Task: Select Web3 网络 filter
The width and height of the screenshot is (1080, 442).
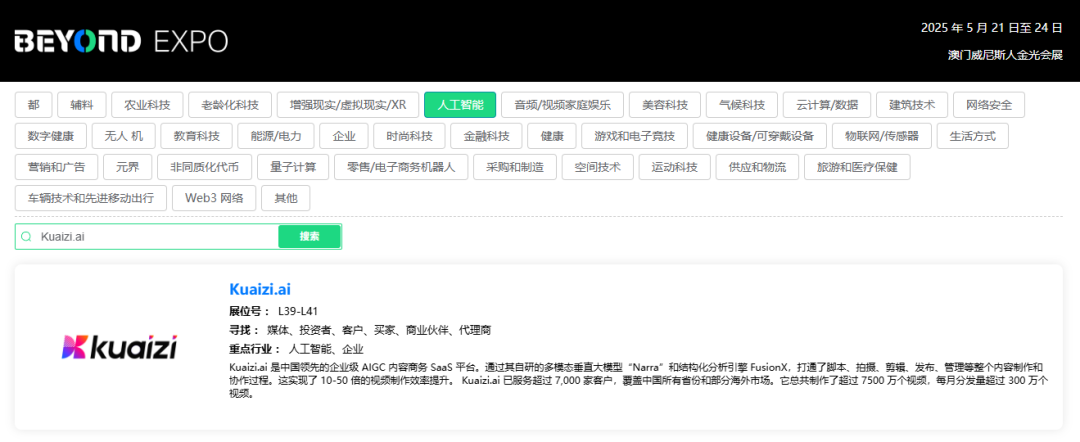Action: coord(214,198)
